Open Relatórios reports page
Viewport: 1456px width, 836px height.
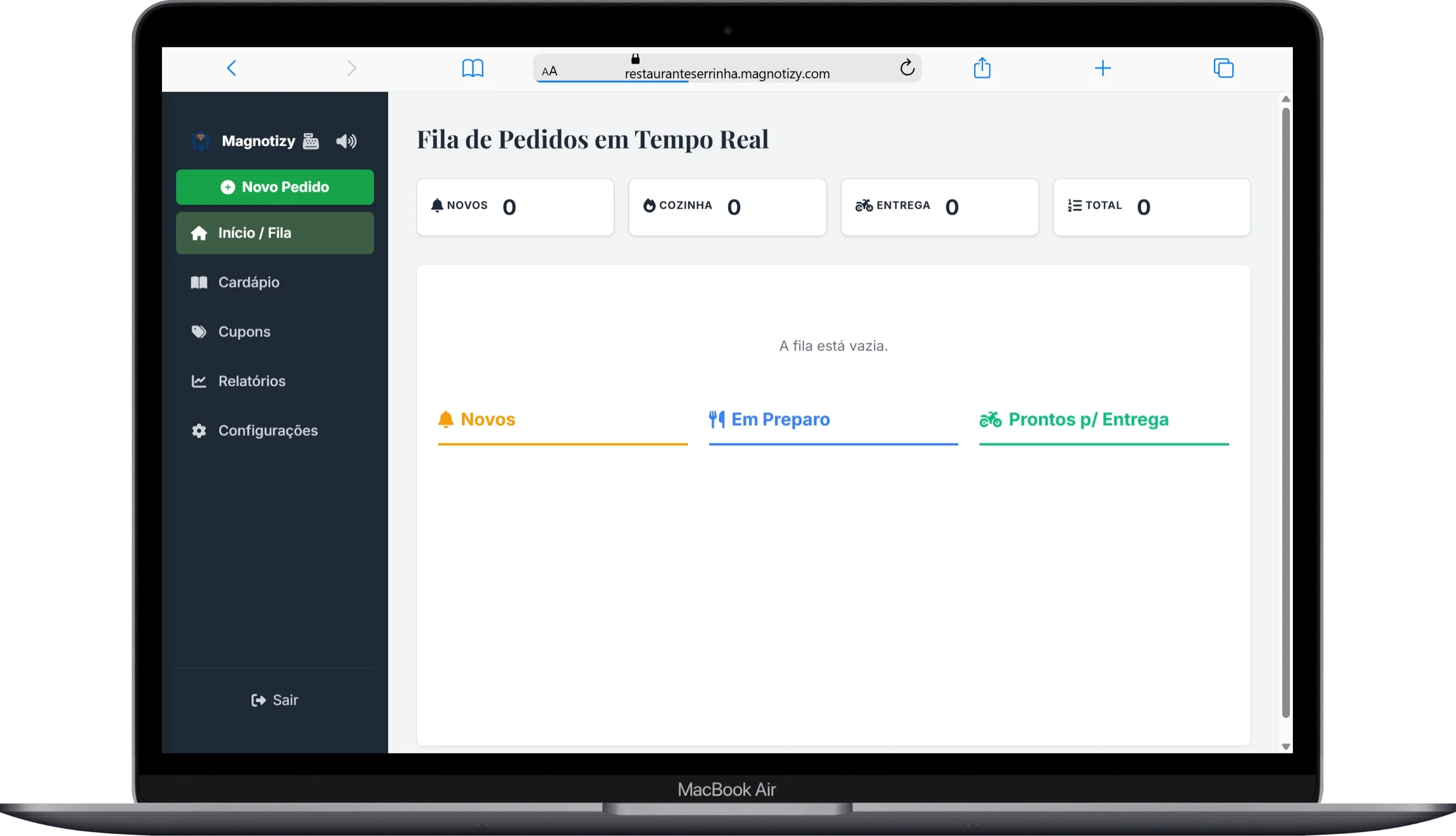point(274,381)
